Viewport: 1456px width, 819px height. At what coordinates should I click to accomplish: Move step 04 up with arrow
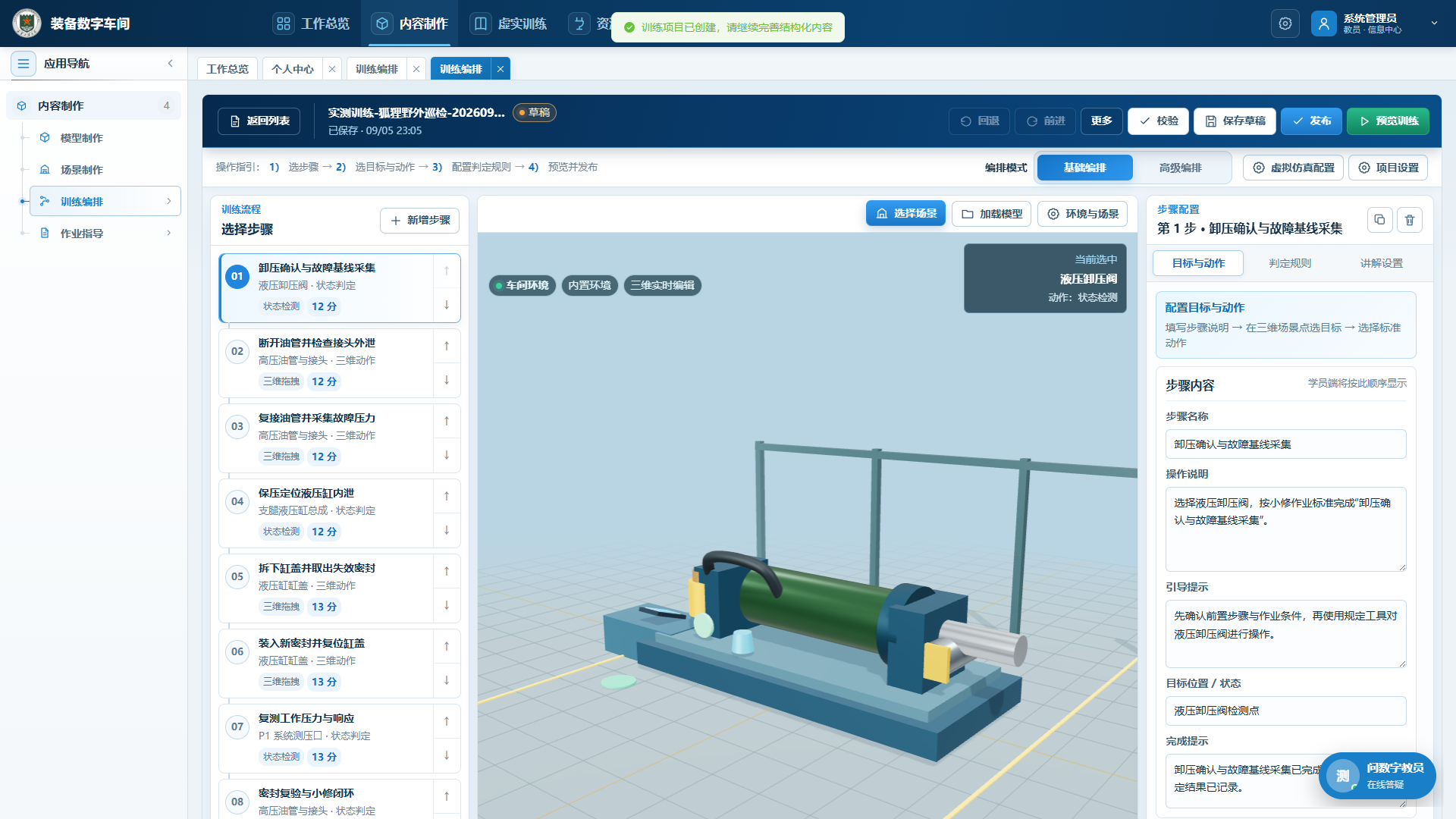pos(447,496)
